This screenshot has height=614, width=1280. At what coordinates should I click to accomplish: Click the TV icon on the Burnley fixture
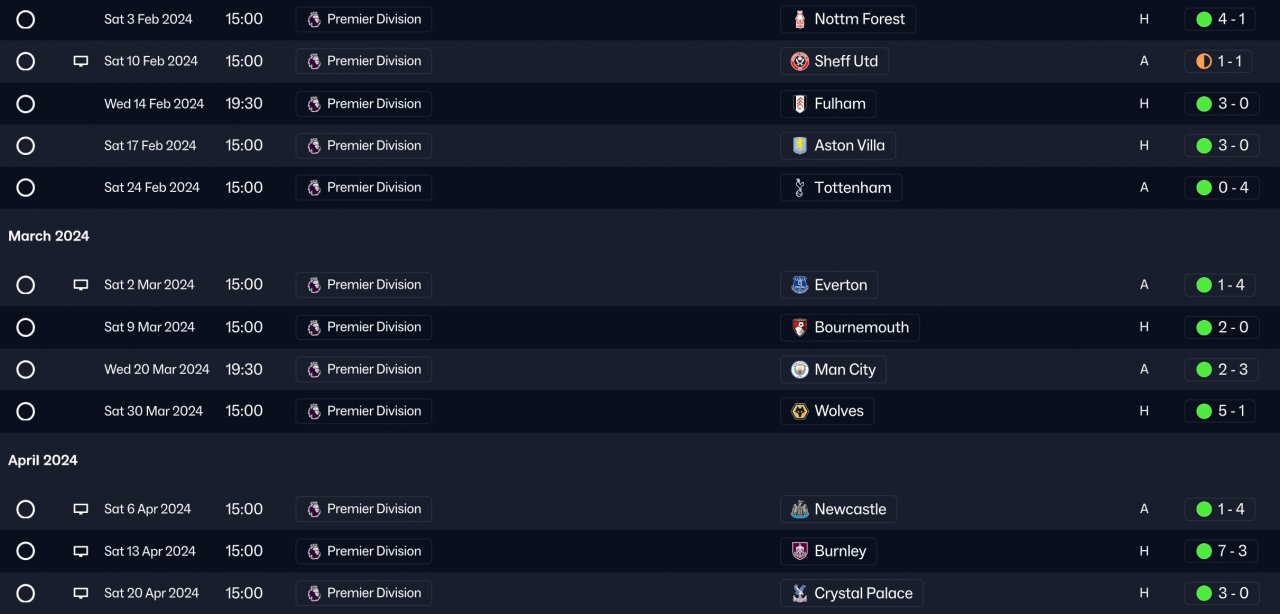(x=81, y=551)
